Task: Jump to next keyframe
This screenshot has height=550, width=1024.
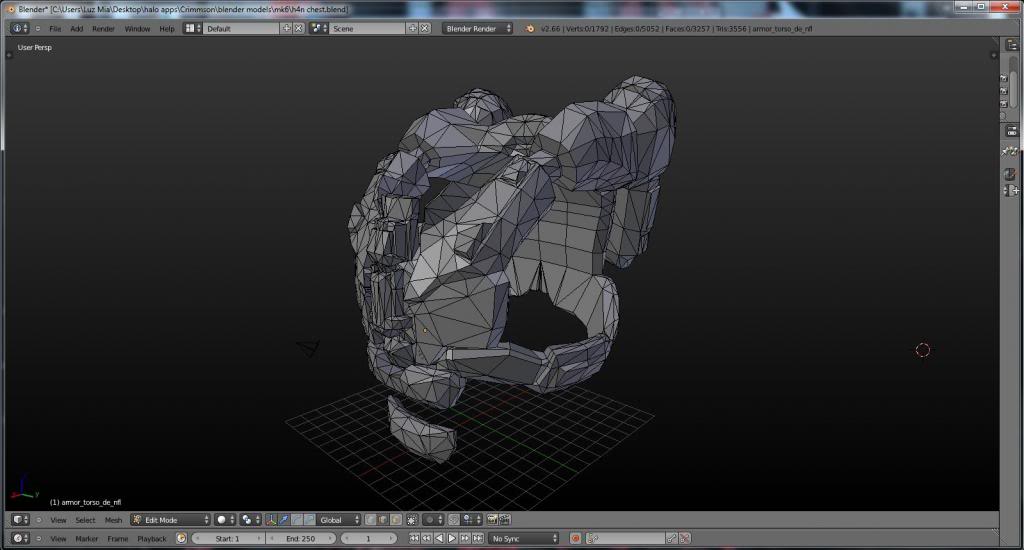Action: (465, 539)
